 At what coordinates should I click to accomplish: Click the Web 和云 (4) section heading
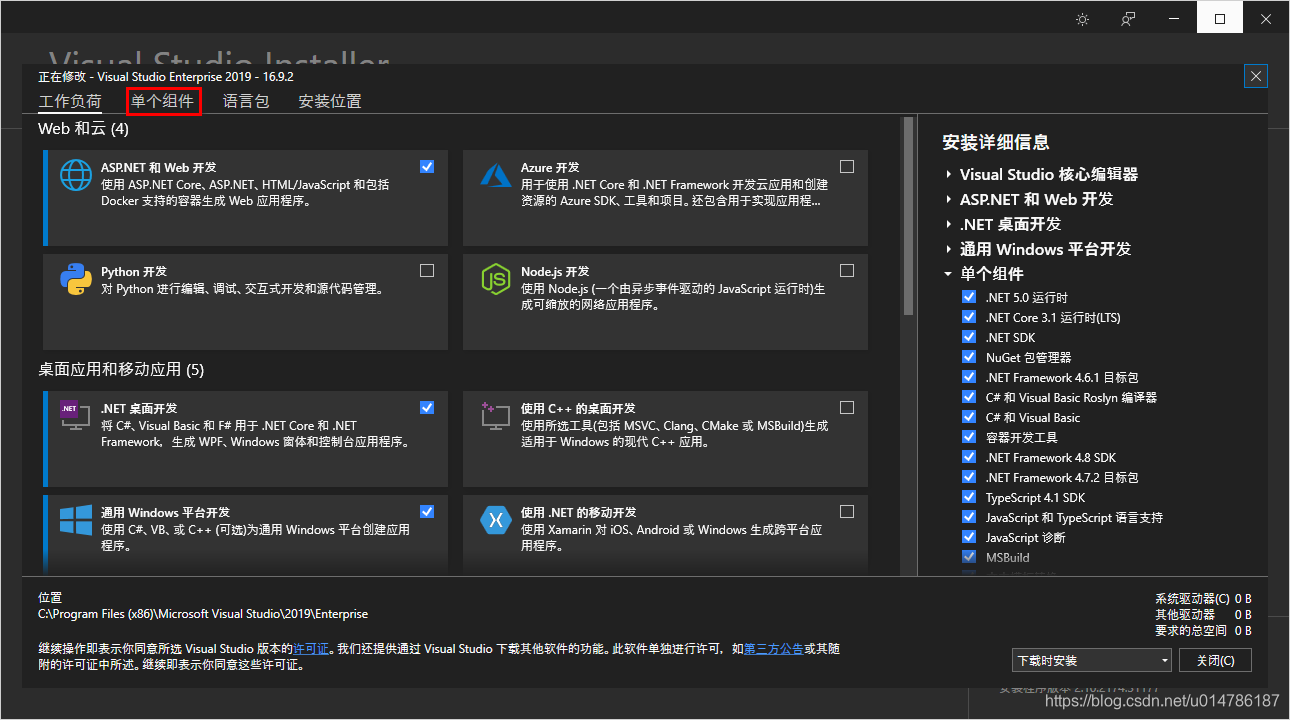click(x=83, y=129)
